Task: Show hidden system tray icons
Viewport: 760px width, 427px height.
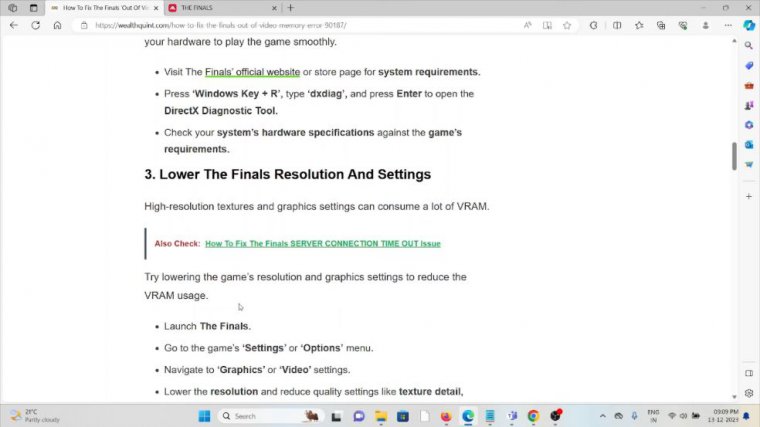Action: pos(601,416)
